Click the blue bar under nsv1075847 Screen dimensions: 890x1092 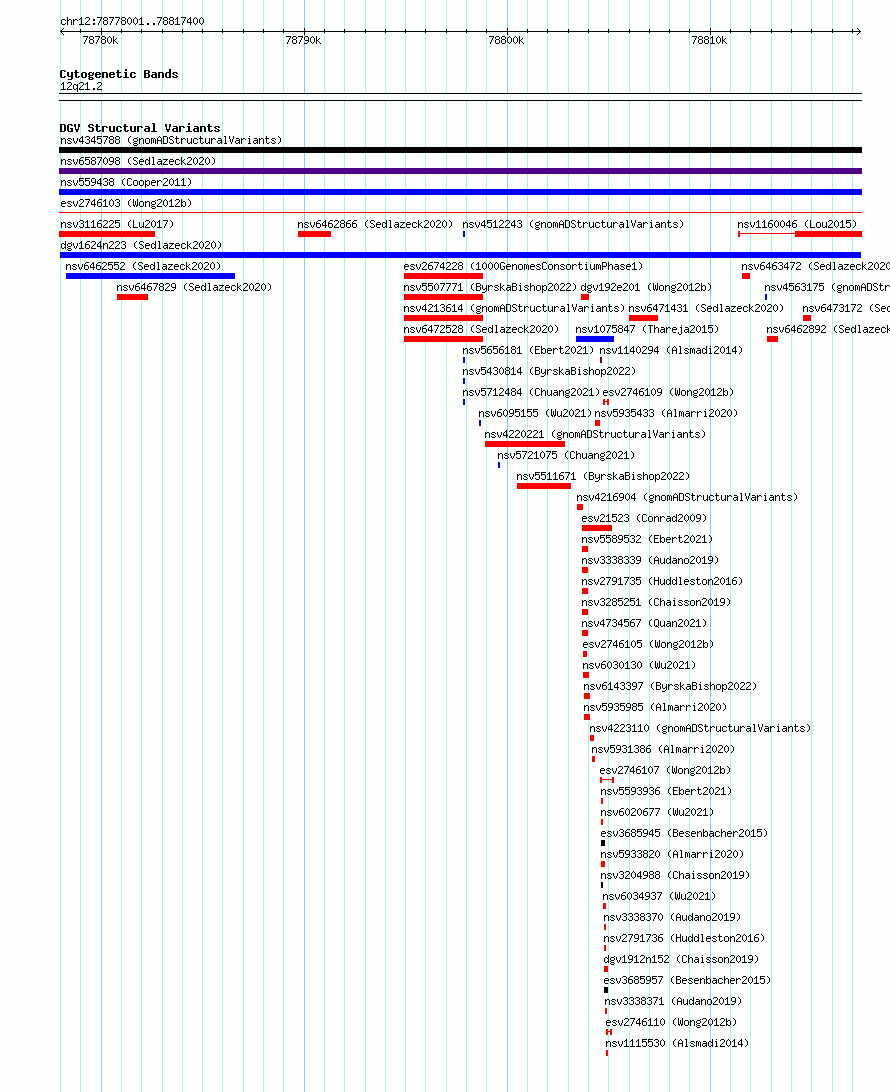tap(595, 338)
